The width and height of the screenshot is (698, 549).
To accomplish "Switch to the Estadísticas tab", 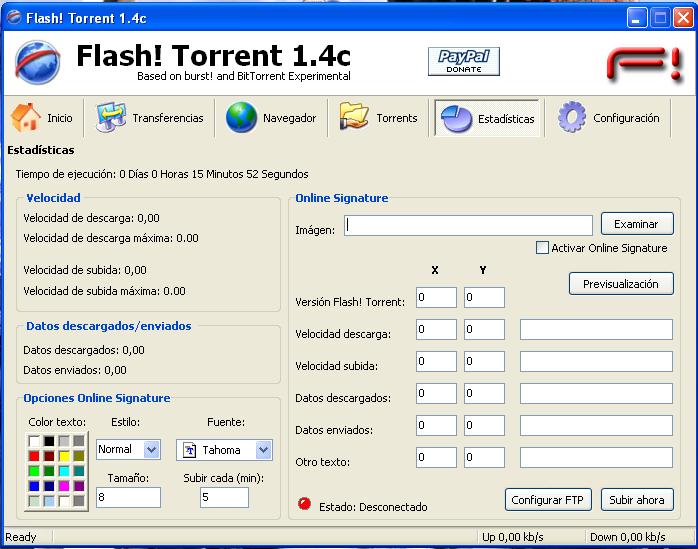I will 487,118.
